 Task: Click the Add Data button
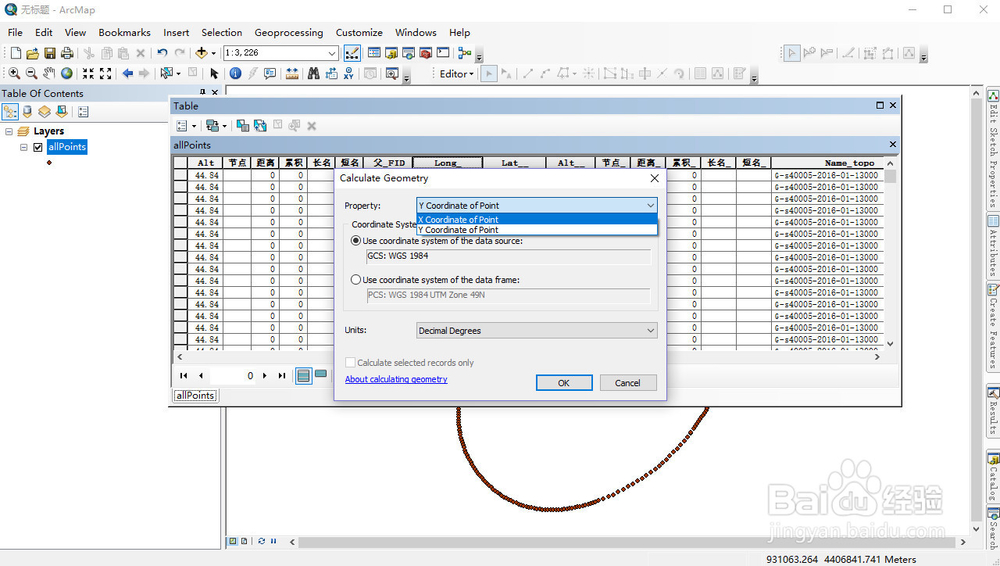(202, 53)
